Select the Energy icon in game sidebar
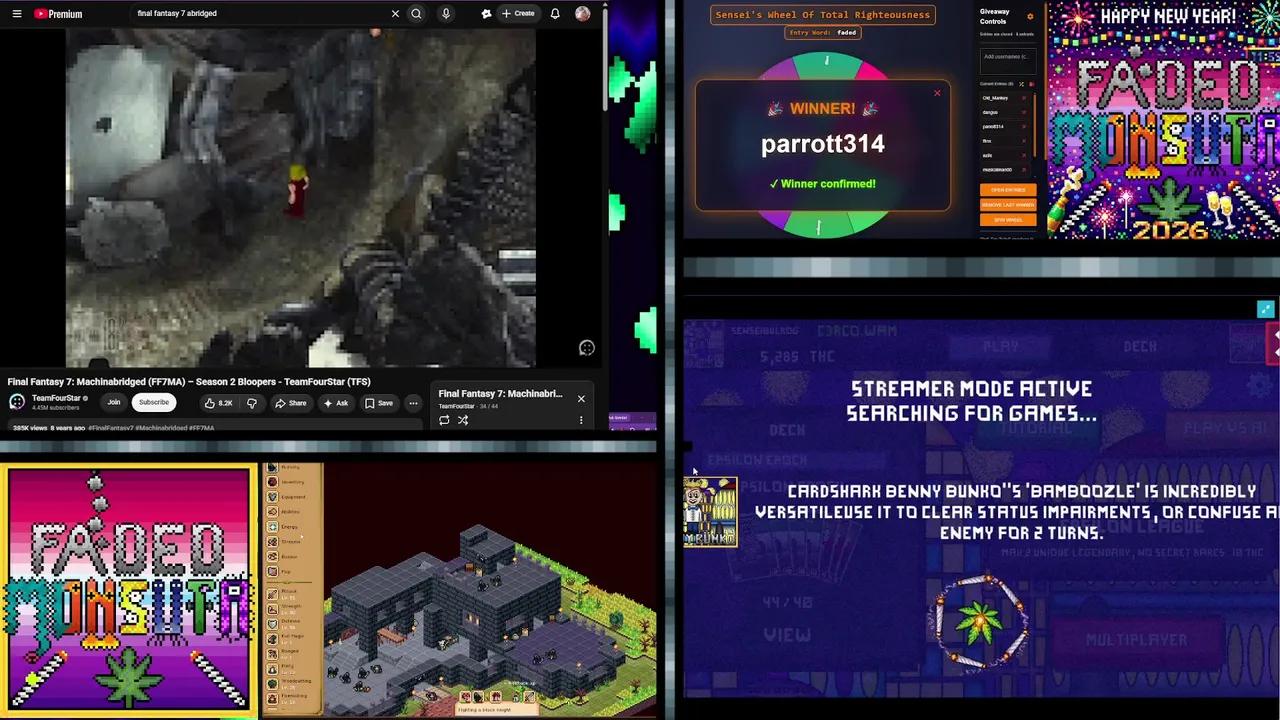 273,526
